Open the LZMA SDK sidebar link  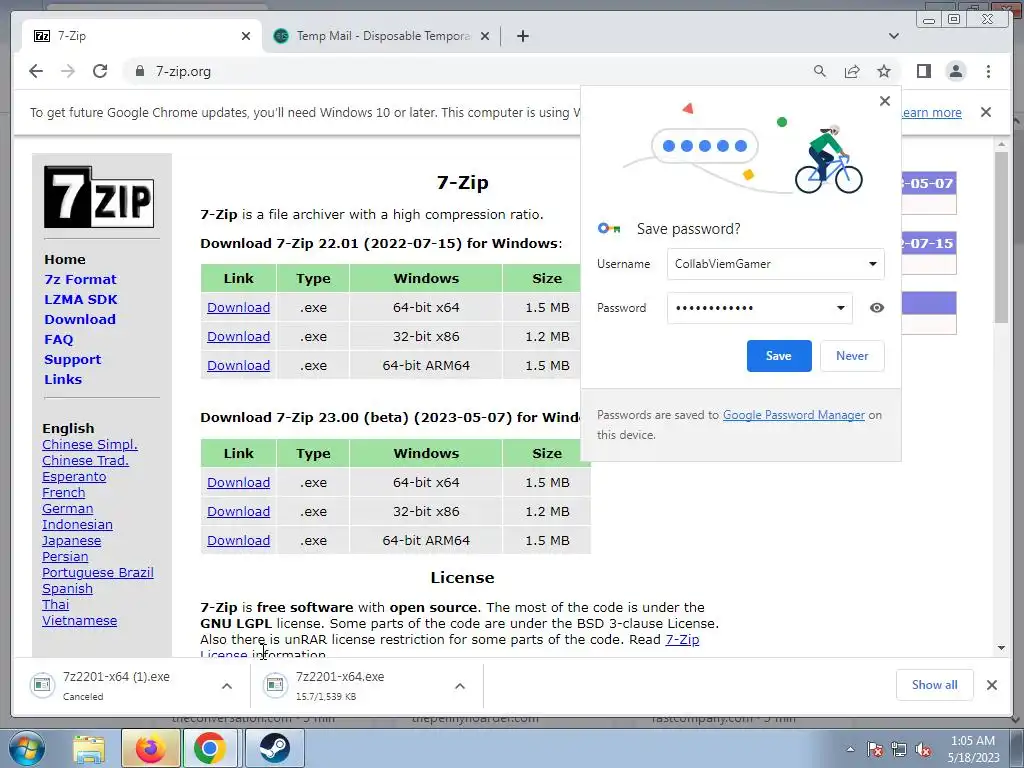81,300
